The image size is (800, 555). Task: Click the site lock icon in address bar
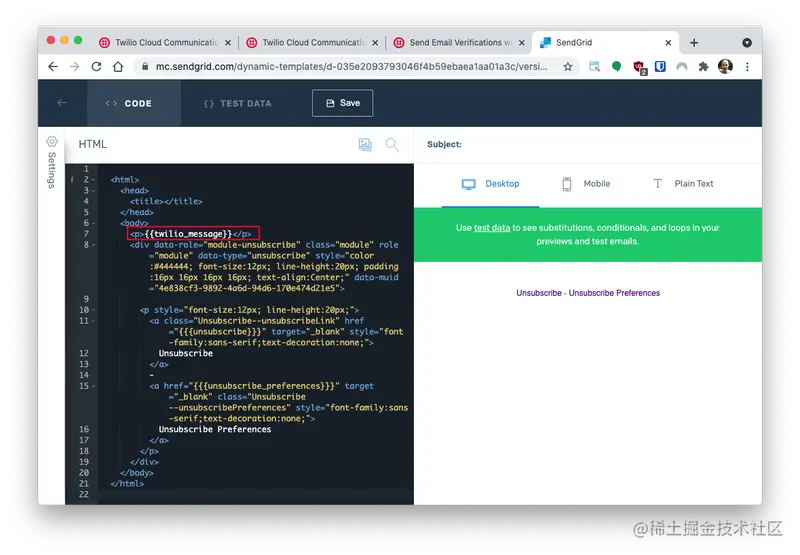click(x=145, y=66)
